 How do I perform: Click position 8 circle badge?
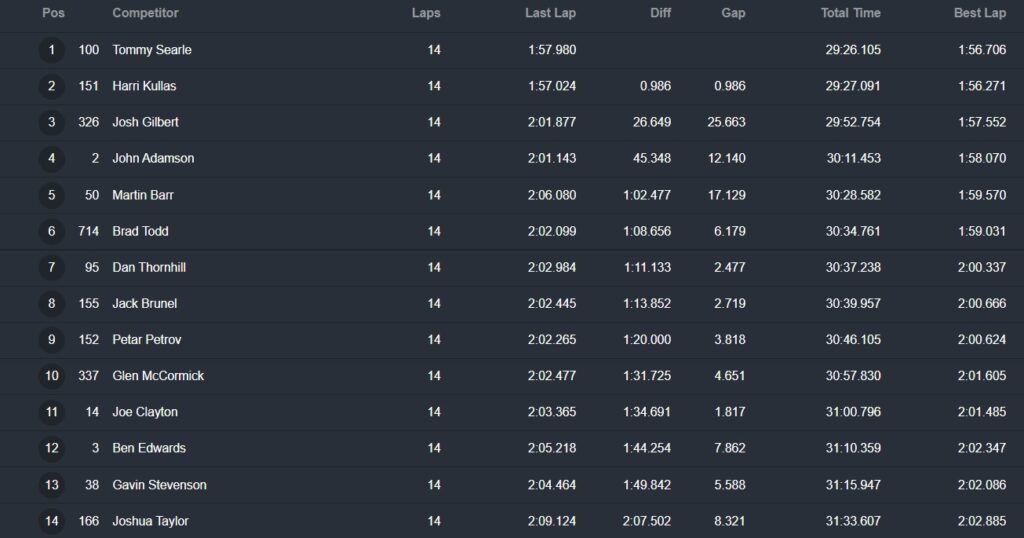tap(52, 303)
